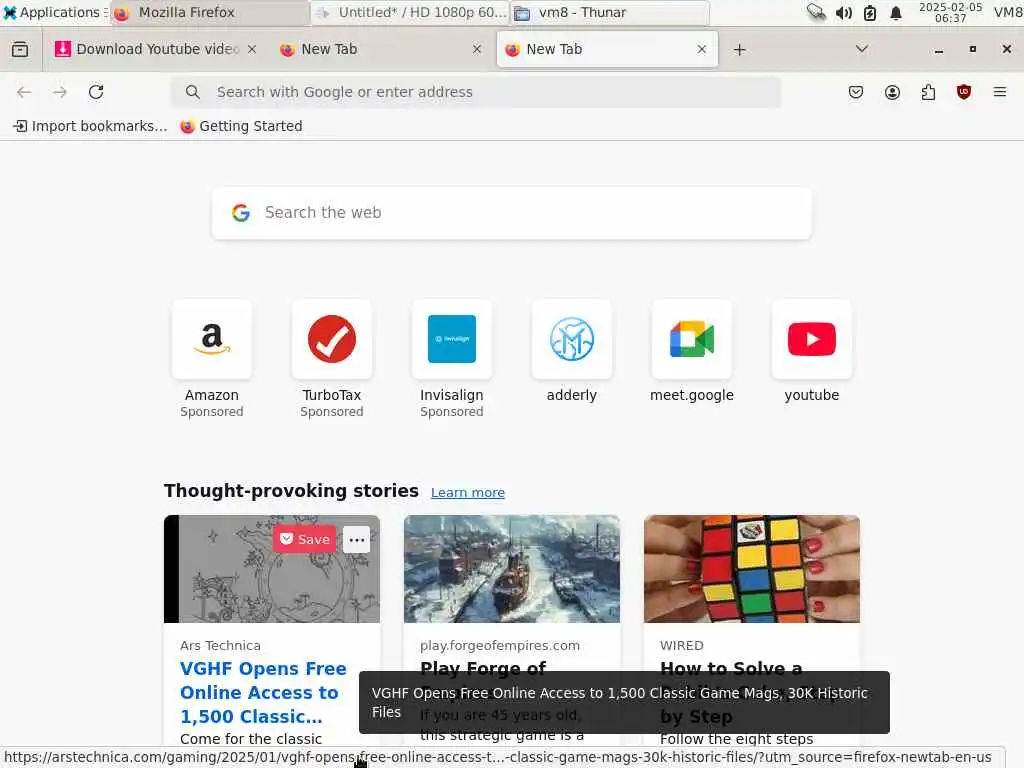This screenshot has width=1024, height=768.
Task: Click the magnifier icon in address bar
Action: pyautogui.click(x=193, y=92)
